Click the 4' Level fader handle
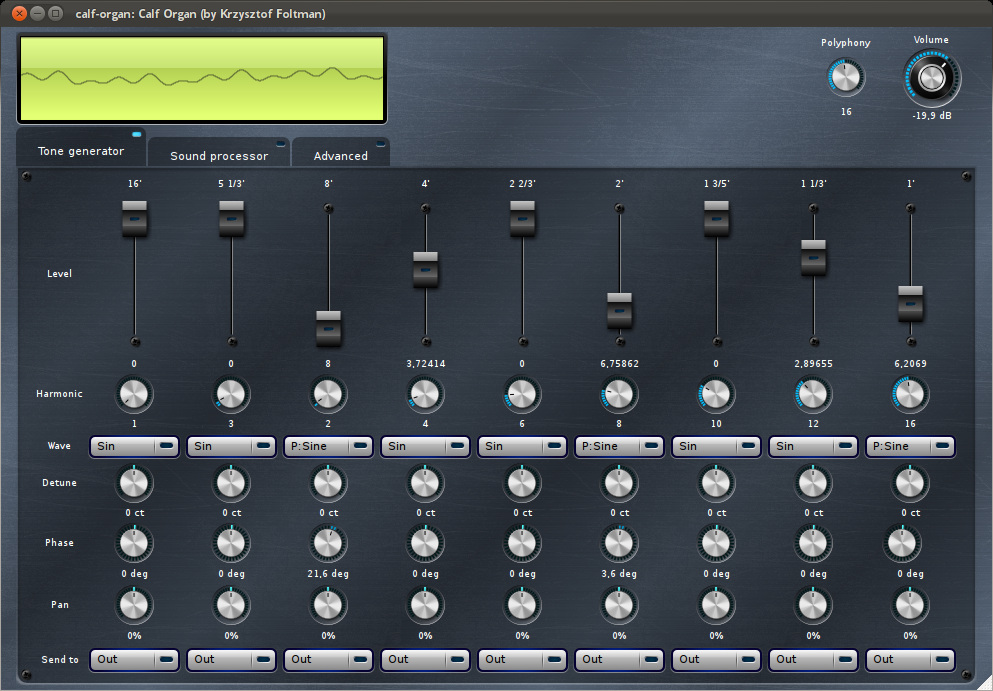The image size is (993, 691). pyautogui.click(x=426, y=270)
